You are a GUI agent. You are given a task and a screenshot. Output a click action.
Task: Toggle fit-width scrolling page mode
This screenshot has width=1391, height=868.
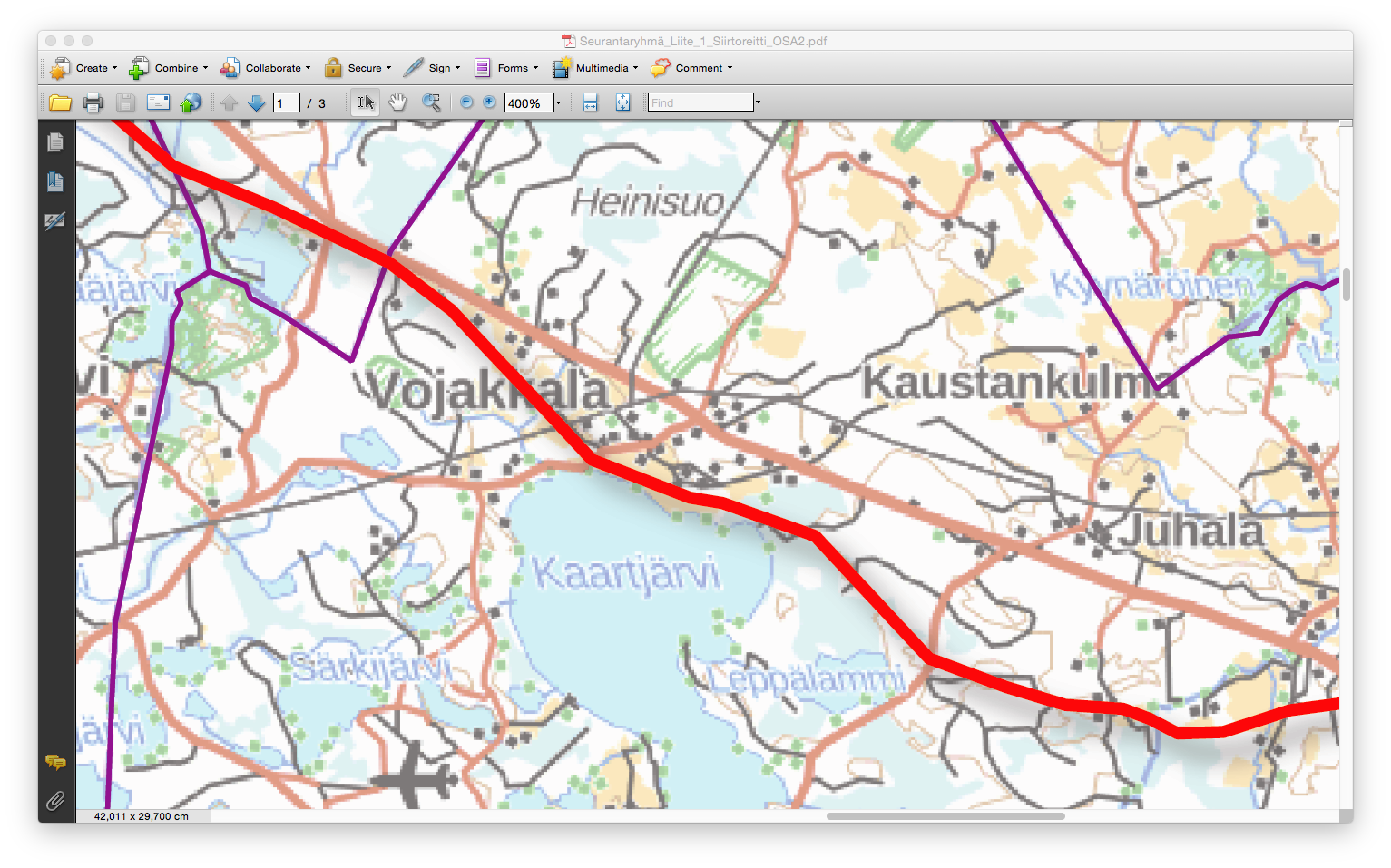pos(590,102)
